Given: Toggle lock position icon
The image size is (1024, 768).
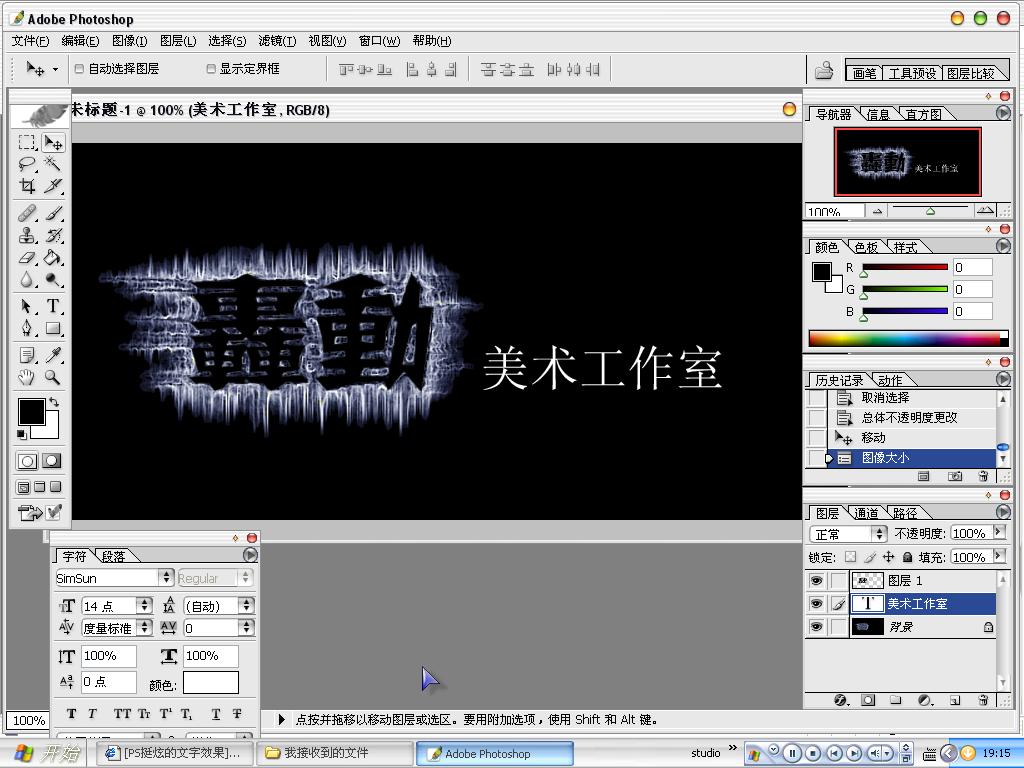Looking at the screenshot, I should 888,557.
